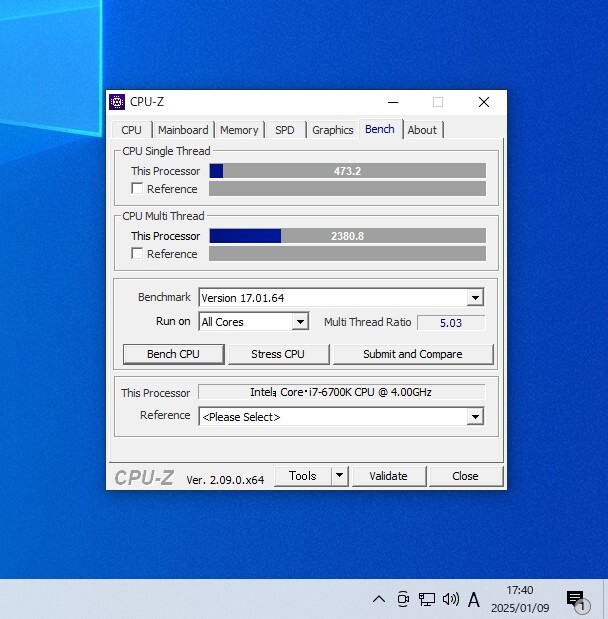Open the Meet Now tray icon
This screenshot has height=619, width=608.
403,599
